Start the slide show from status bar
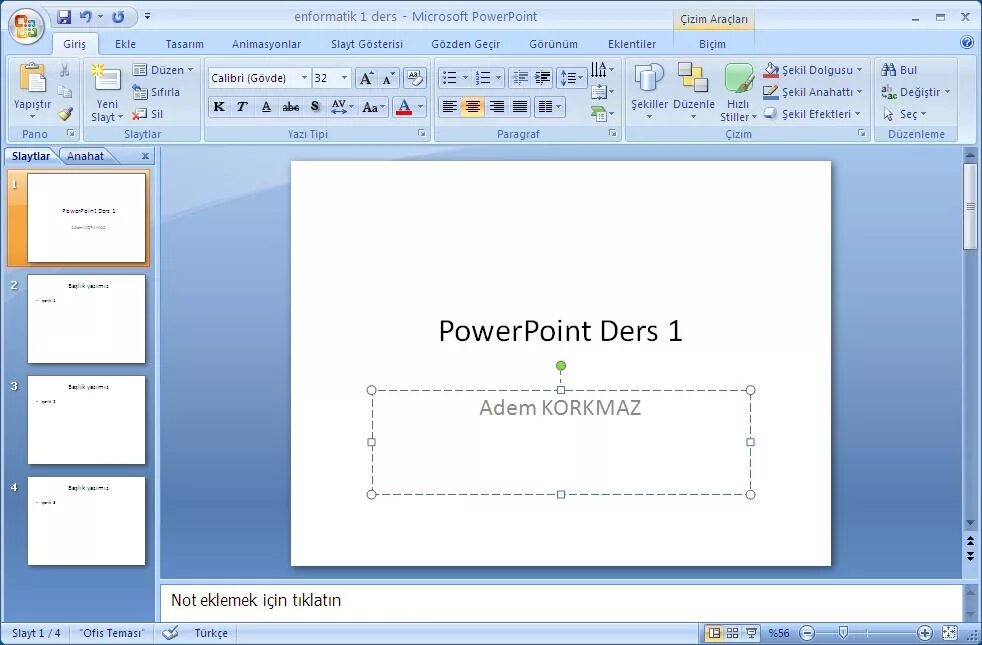 pyautogui.click(x=752, y=633)
